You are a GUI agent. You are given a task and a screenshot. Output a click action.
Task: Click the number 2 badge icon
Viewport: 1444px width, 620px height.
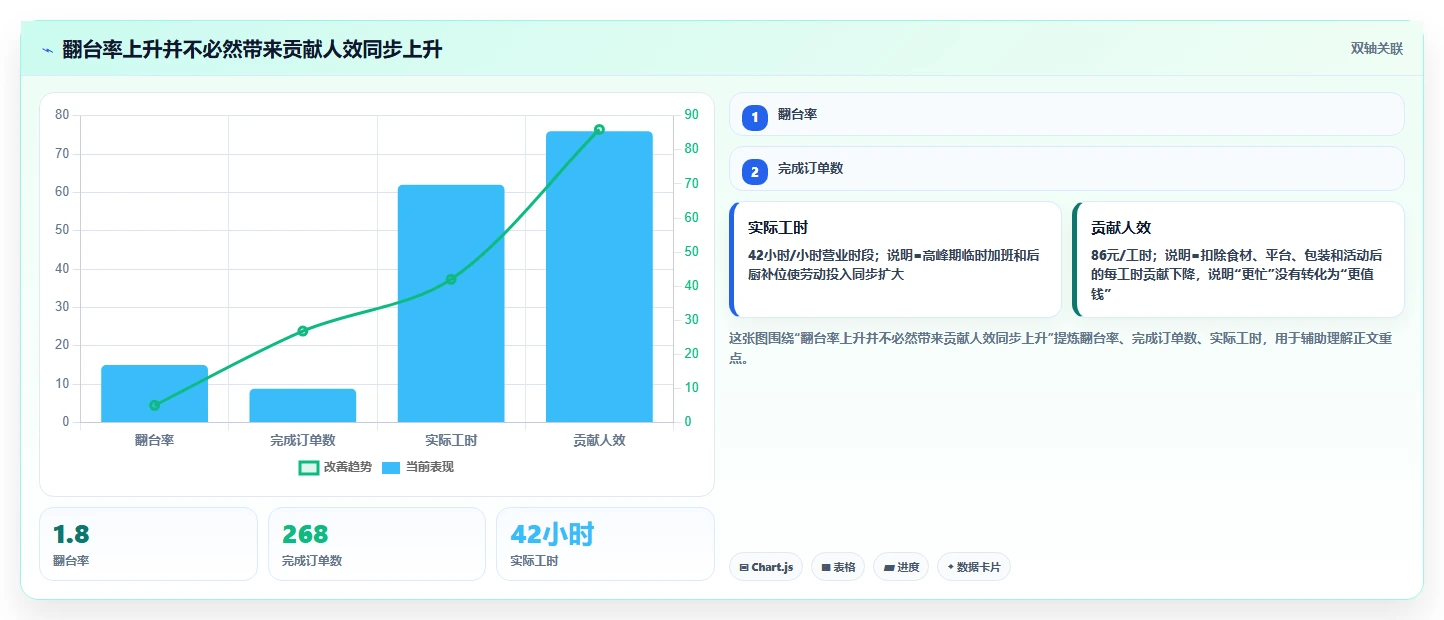pos(755,172)
